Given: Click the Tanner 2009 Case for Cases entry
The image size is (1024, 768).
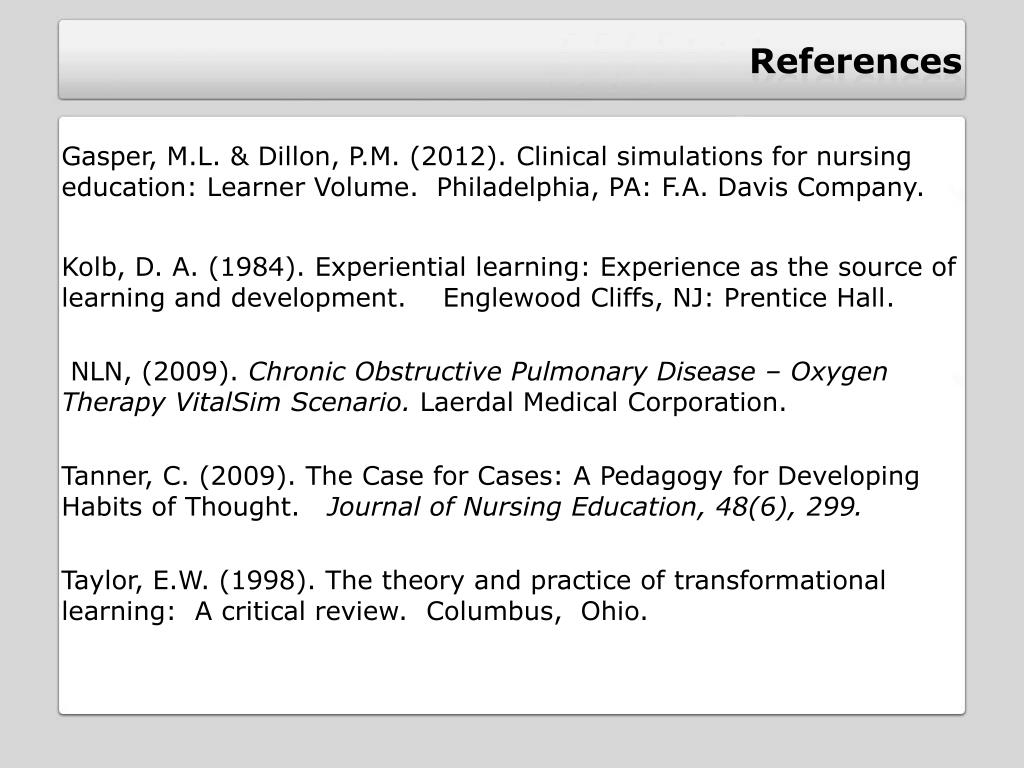Looking at the screenshot, I should [490, 491].
